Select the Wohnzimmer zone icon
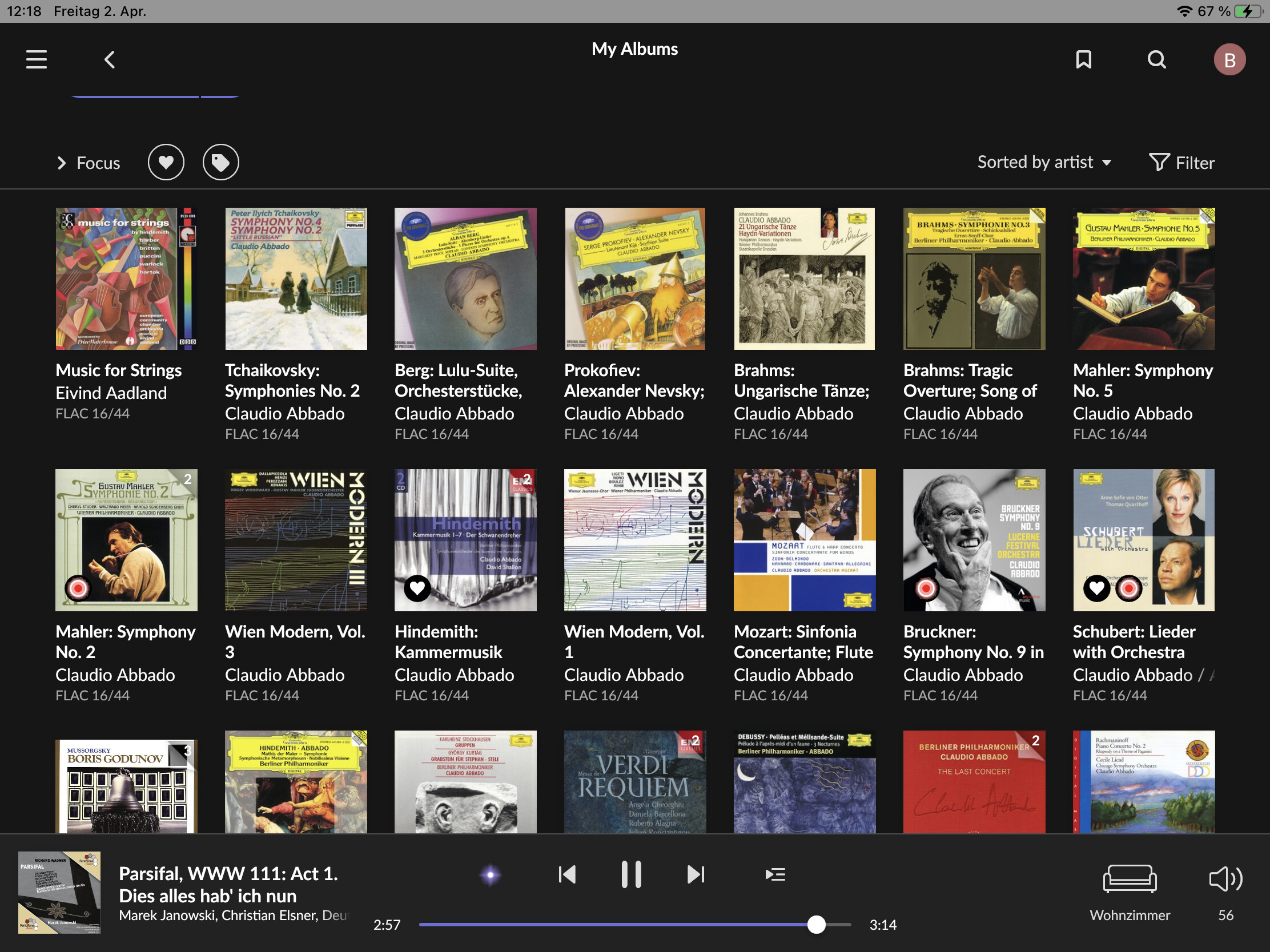This screenshot has width=1270, height=952. click(1130, 878)
